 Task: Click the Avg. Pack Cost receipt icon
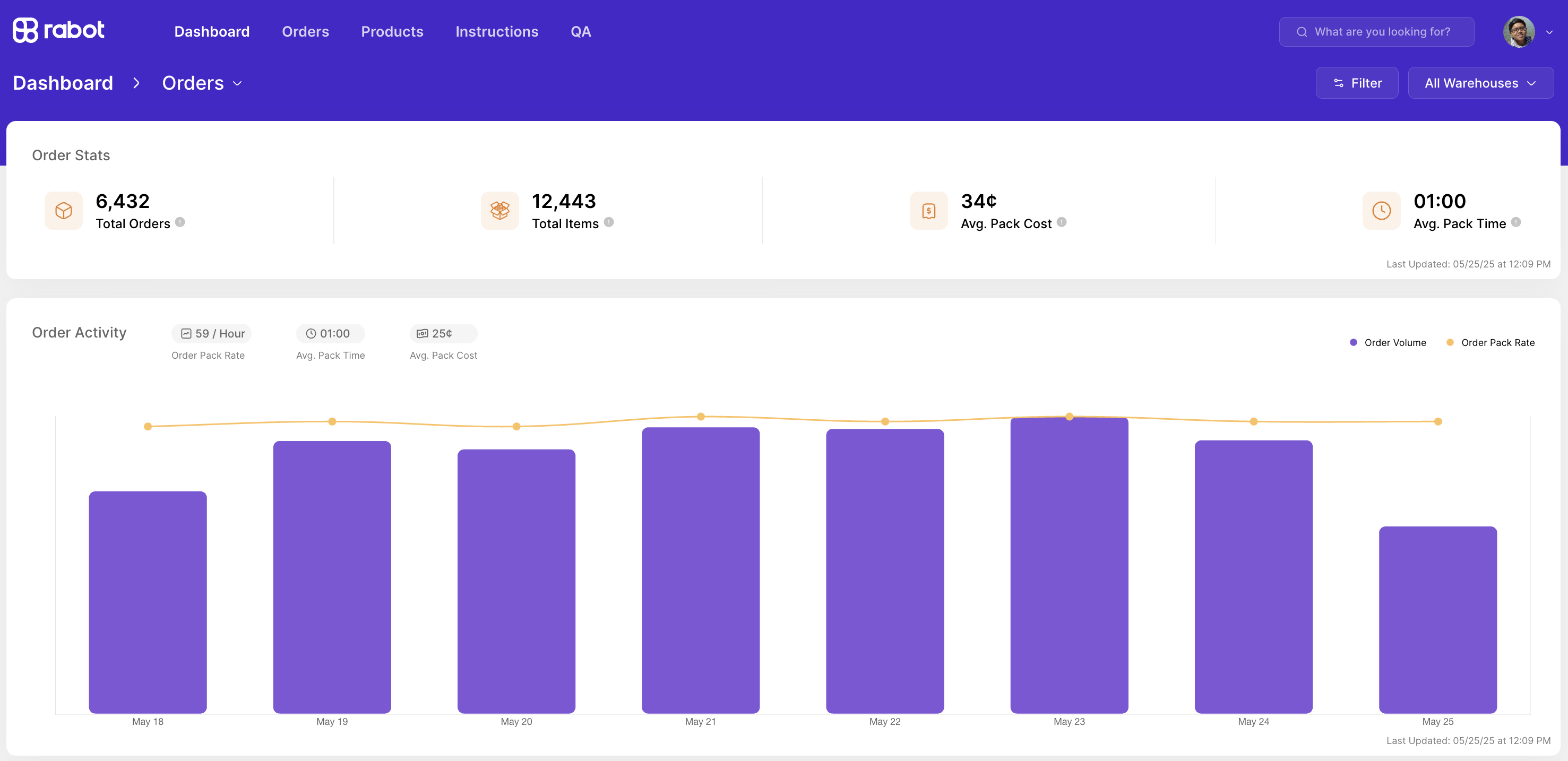(929, 211)
